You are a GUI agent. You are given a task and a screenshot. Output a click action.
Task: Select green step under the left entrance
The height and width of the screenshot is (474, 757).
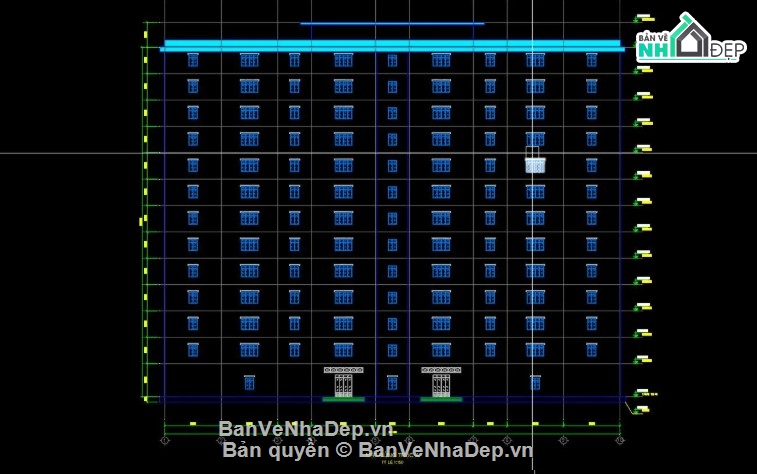[x=343, y=399]
